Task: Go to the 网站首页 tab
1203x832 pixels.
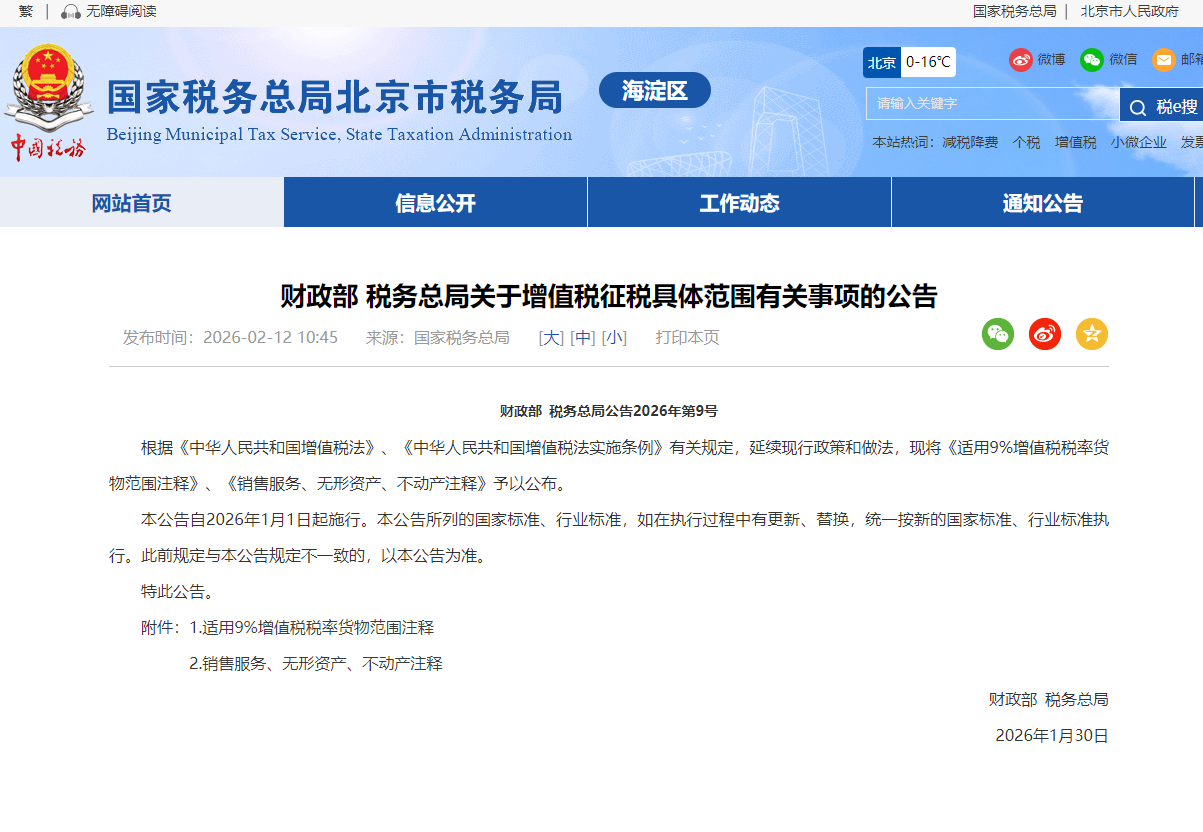Action: [x=132, y=203]
